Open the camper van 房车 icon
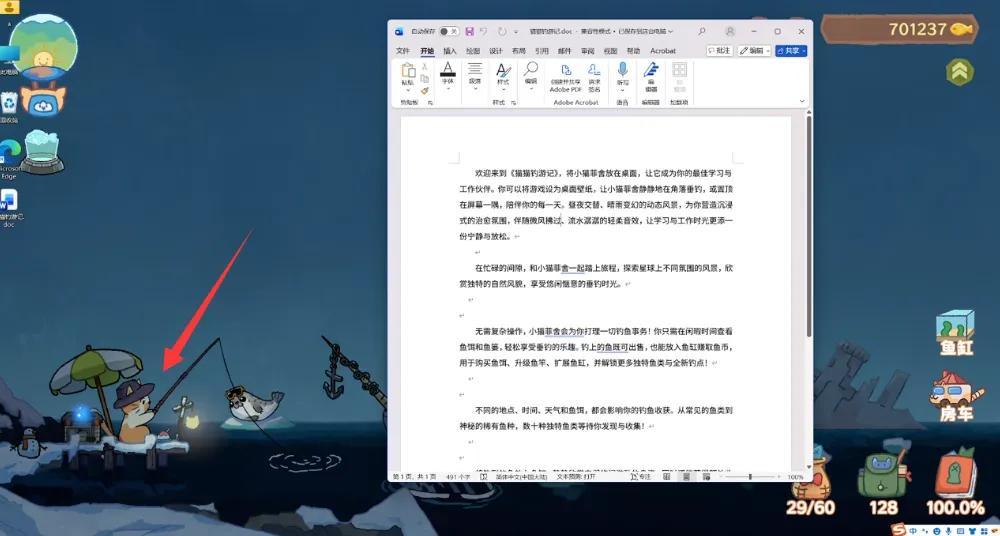1000x536 pixels. tap(955, 396)
